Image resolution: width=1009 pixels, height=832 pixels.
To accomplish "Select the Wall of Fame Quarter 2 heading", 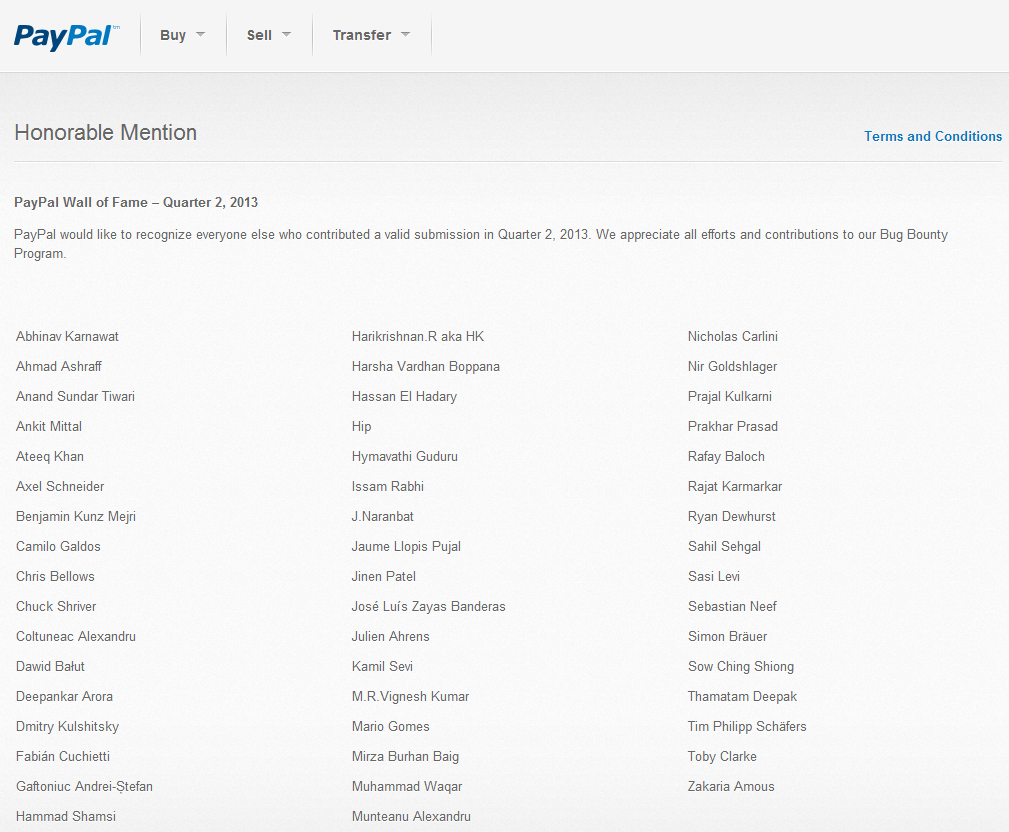I will click(136, 202).
